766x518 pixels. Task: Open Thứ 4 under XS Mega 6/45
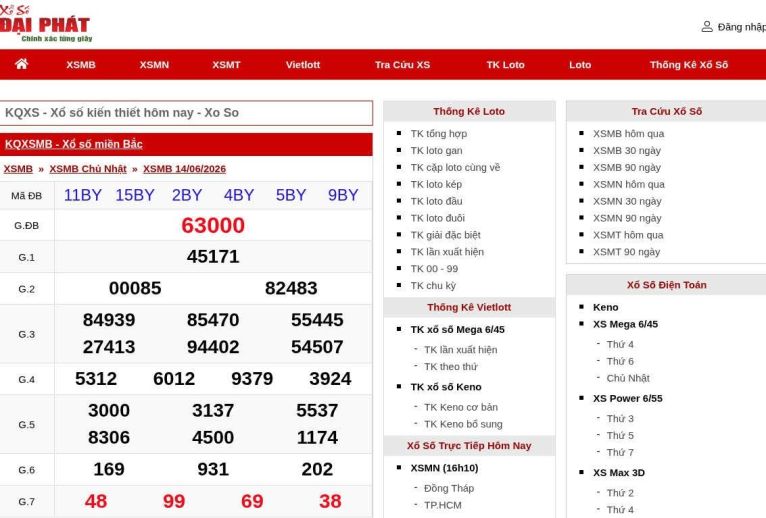pos(620,345)
